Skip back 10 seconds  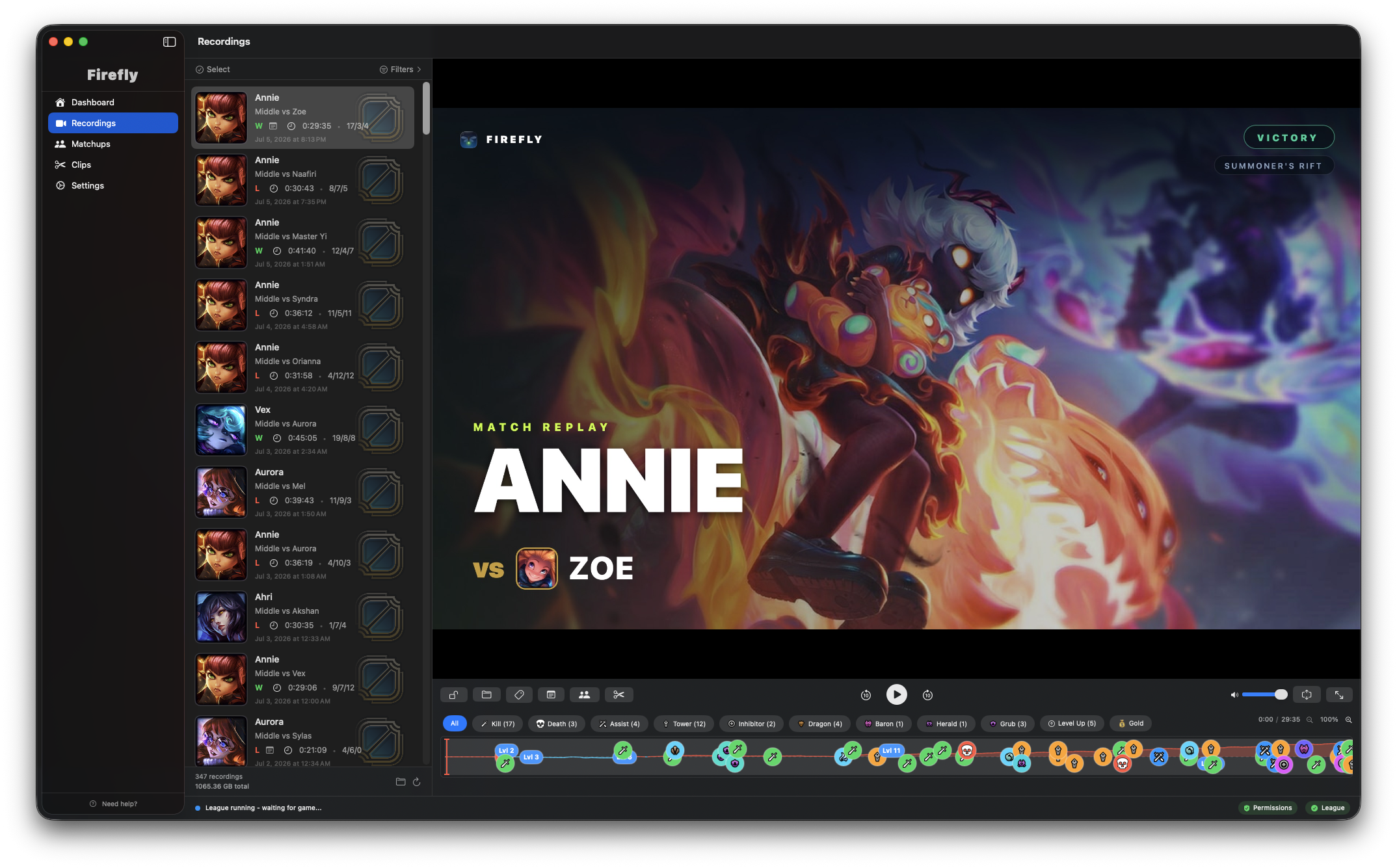(866, 695)
